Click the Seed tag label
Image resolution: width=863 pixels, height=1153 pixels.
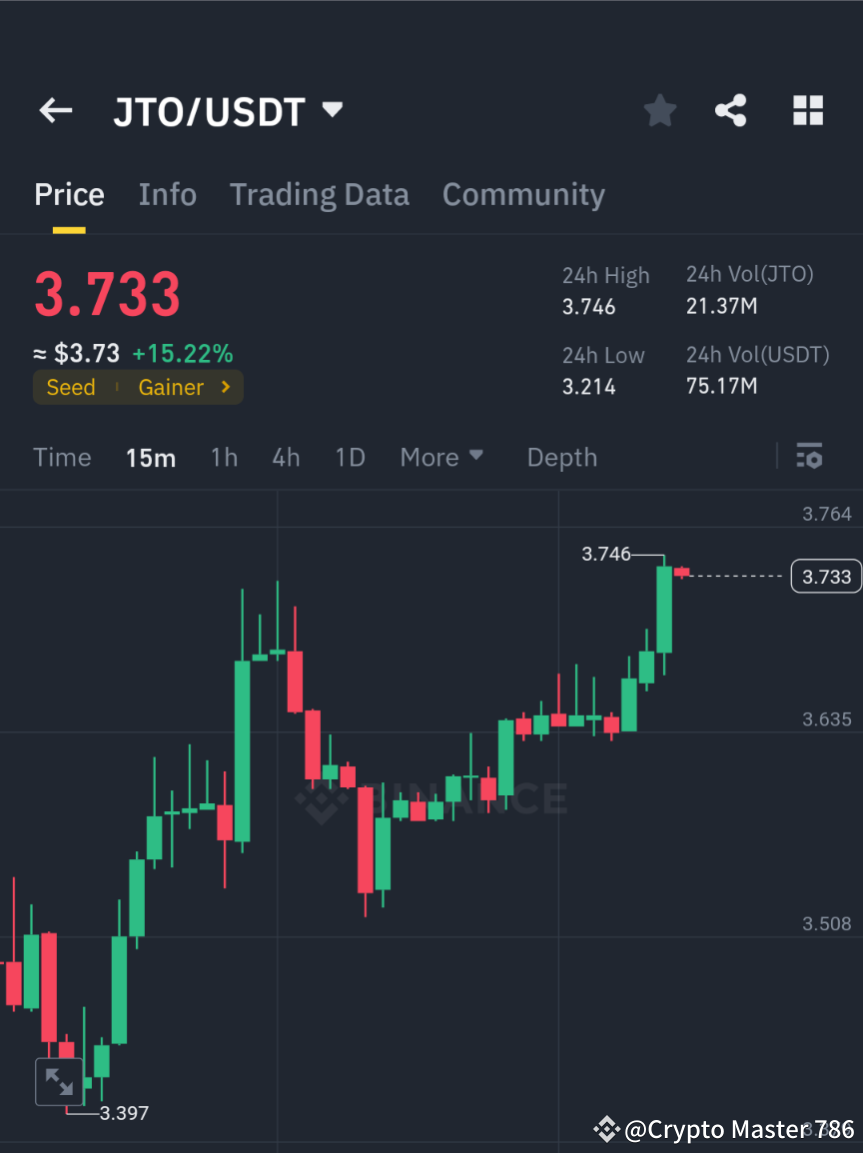click(71, 387)
